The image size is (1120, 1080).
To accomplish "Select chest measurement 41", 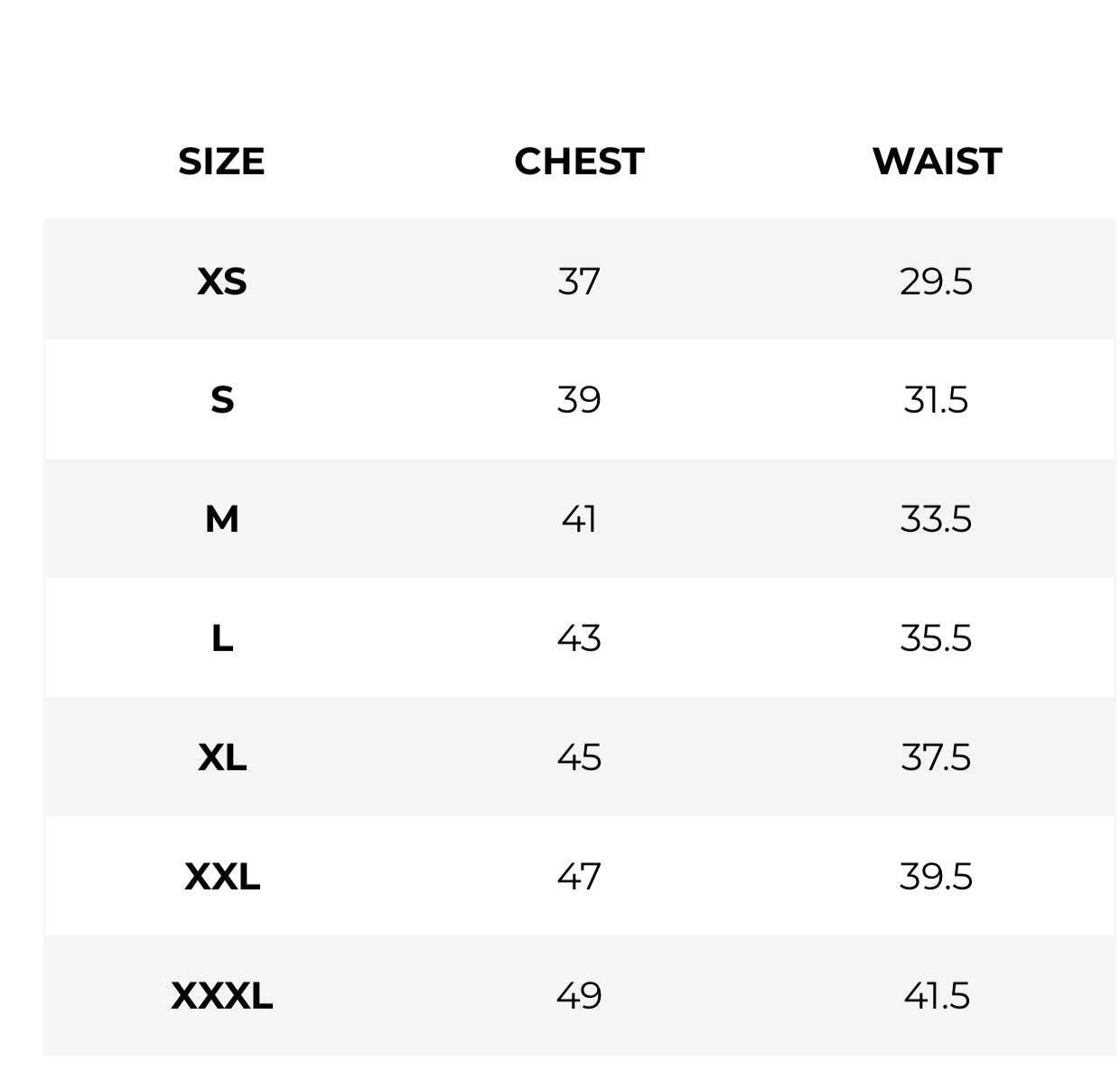I will coord(579,519).
